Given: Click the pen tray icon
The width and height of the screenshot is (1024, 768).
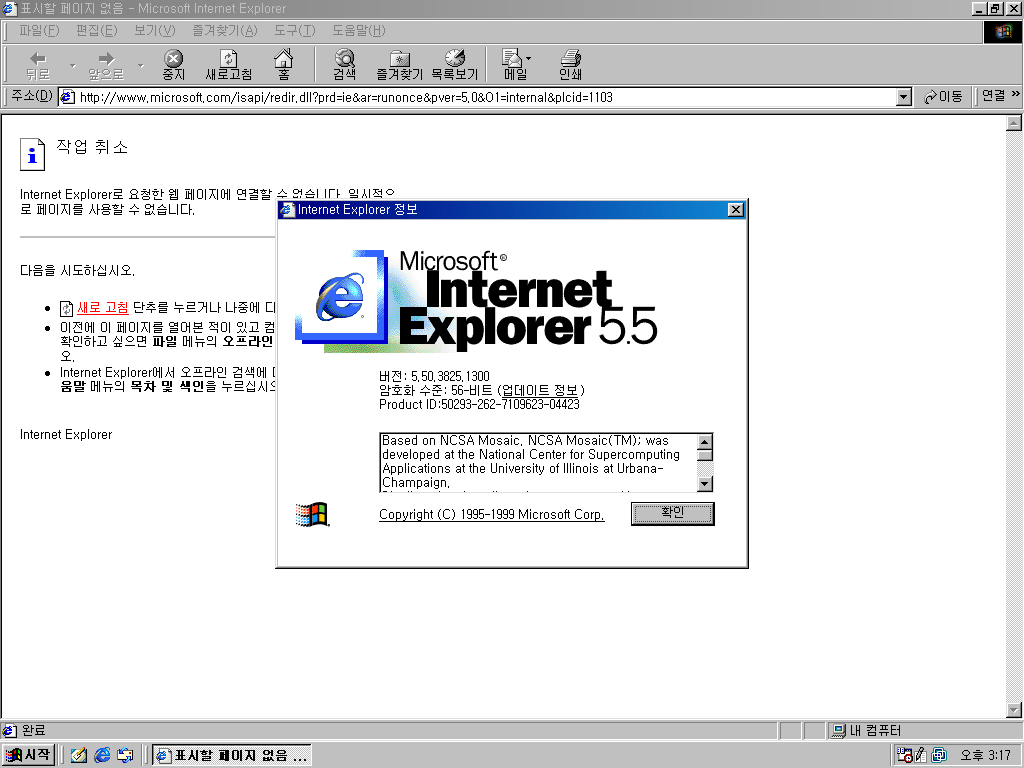Looking at the screenshot, I should [921, 755].
